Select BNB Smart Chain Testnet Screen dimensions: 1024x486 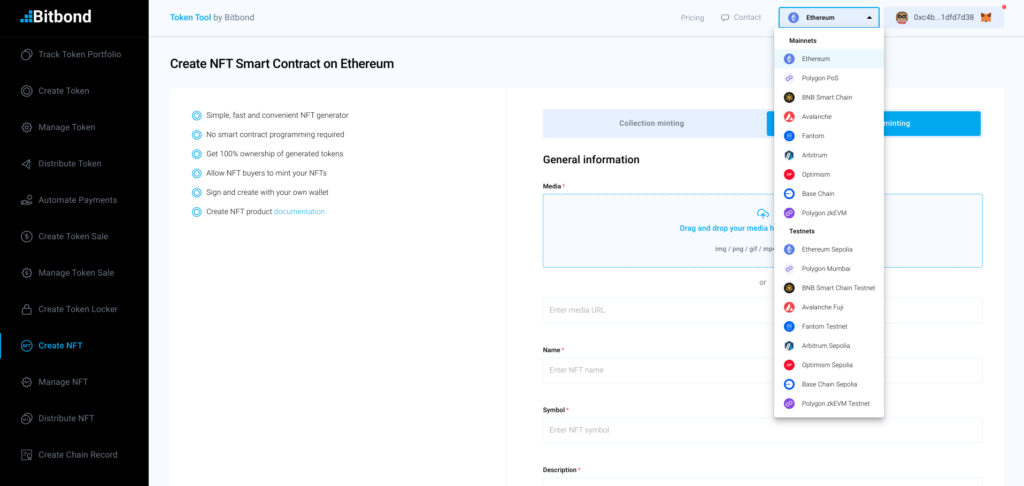pyautogui.click(x=829, y=288)
